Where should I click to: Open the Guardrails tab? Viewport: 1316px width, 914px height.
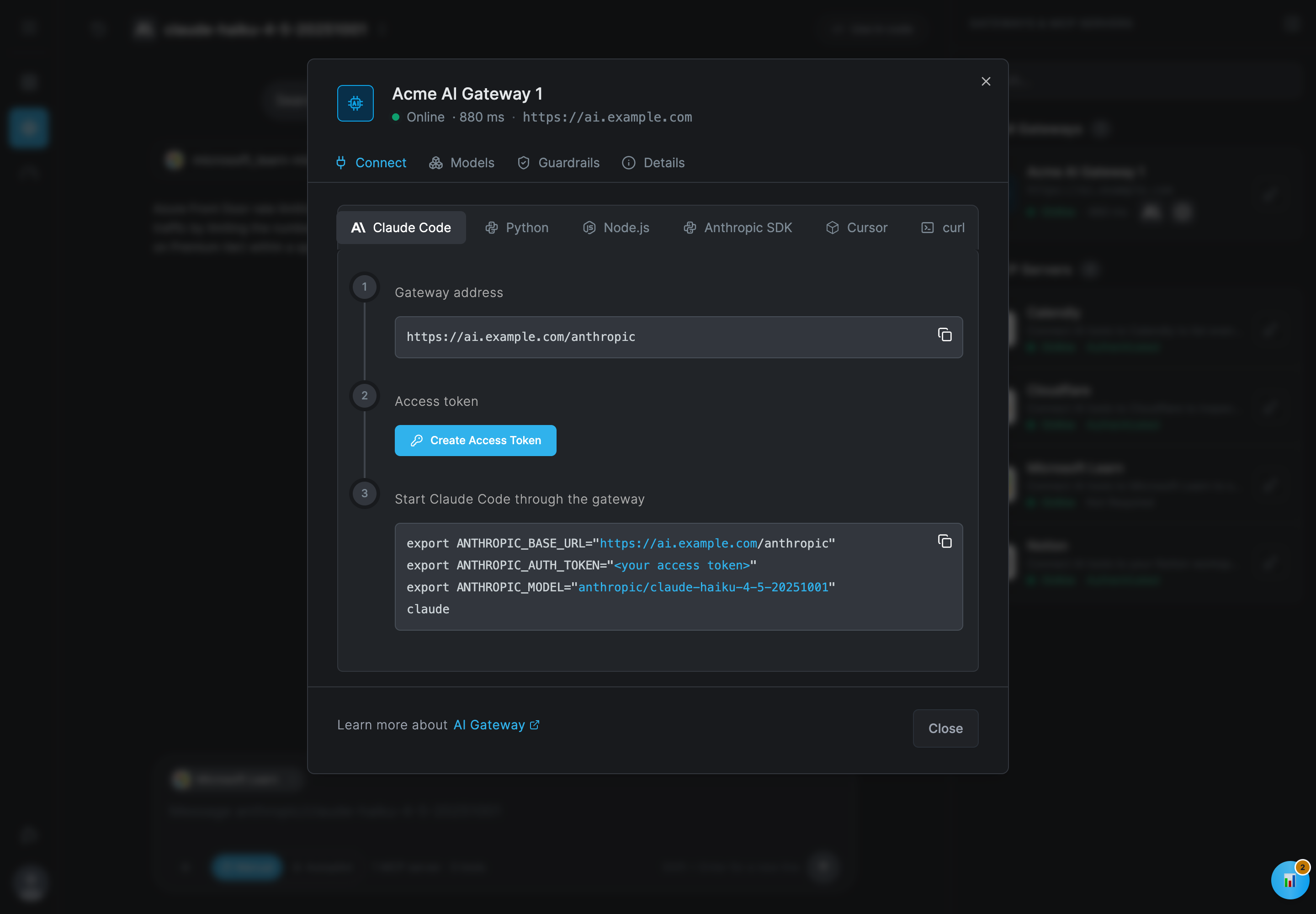558,163
